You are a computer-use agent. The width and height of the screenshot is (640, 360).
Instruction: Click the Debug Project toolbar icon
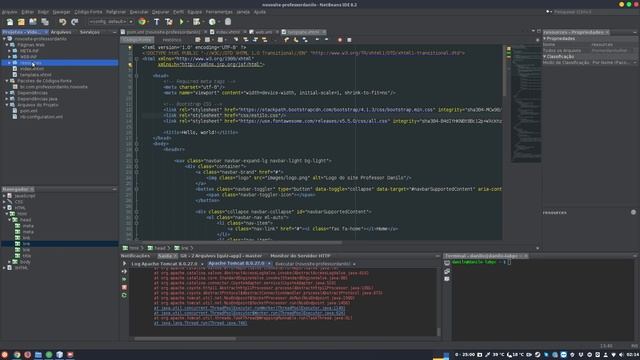pyautogui.click(x=197, y=22)
